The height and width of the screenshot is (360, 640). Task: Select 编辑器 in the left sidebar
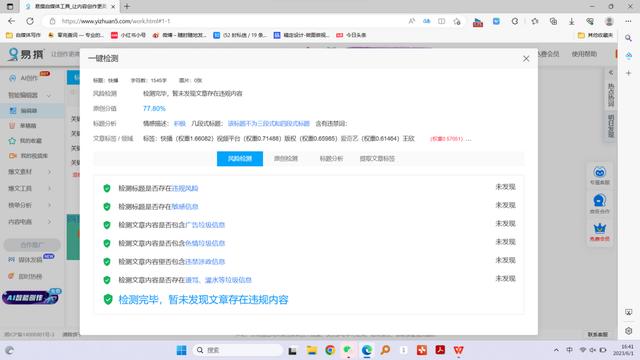29,111
